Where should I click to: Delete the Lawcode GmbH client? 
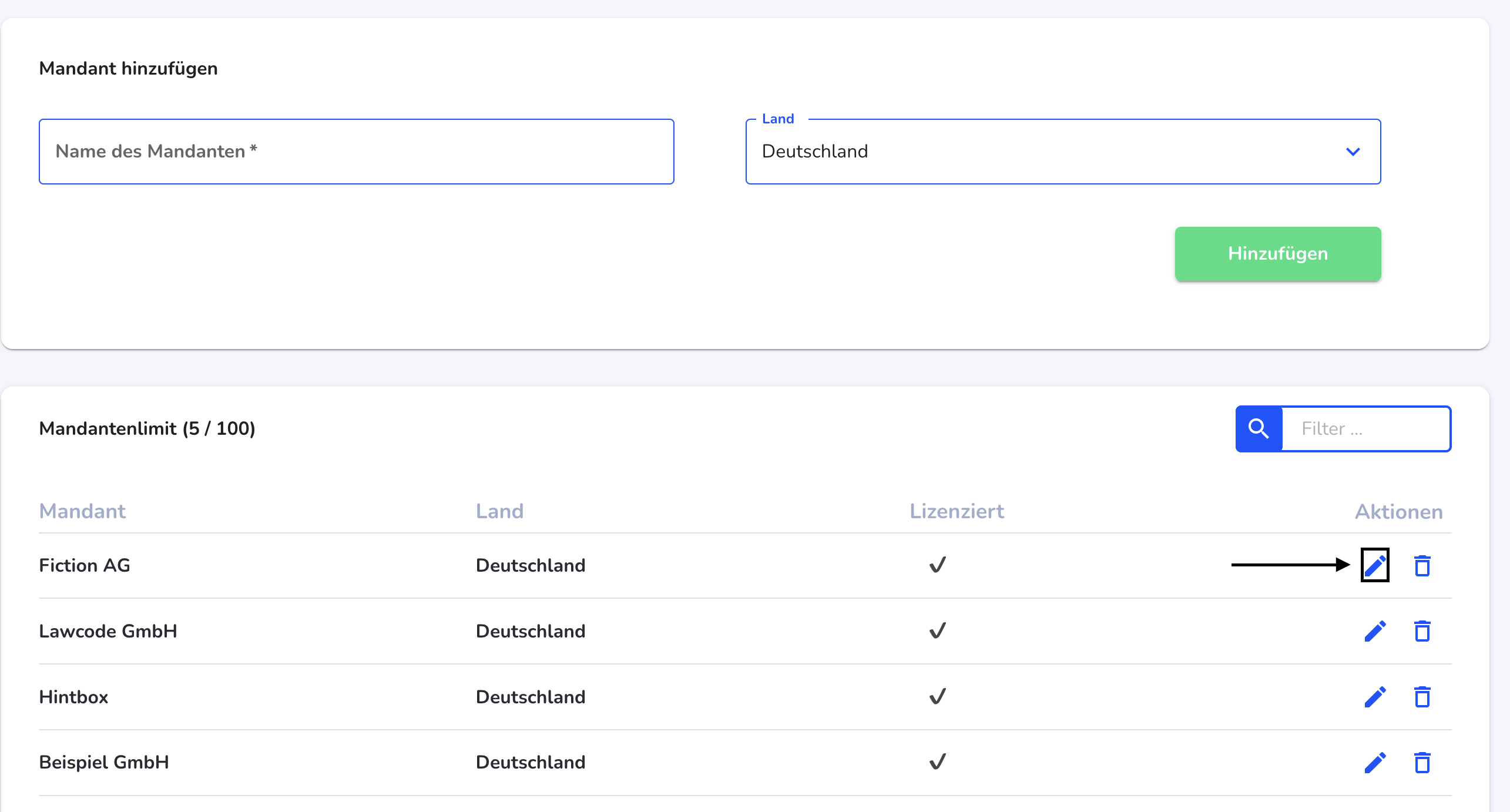tap(1422, 631)
